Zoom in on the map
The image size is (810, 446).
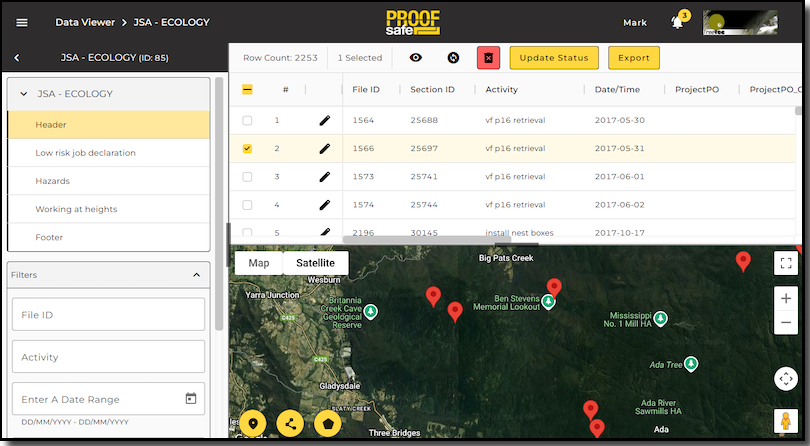785,299
